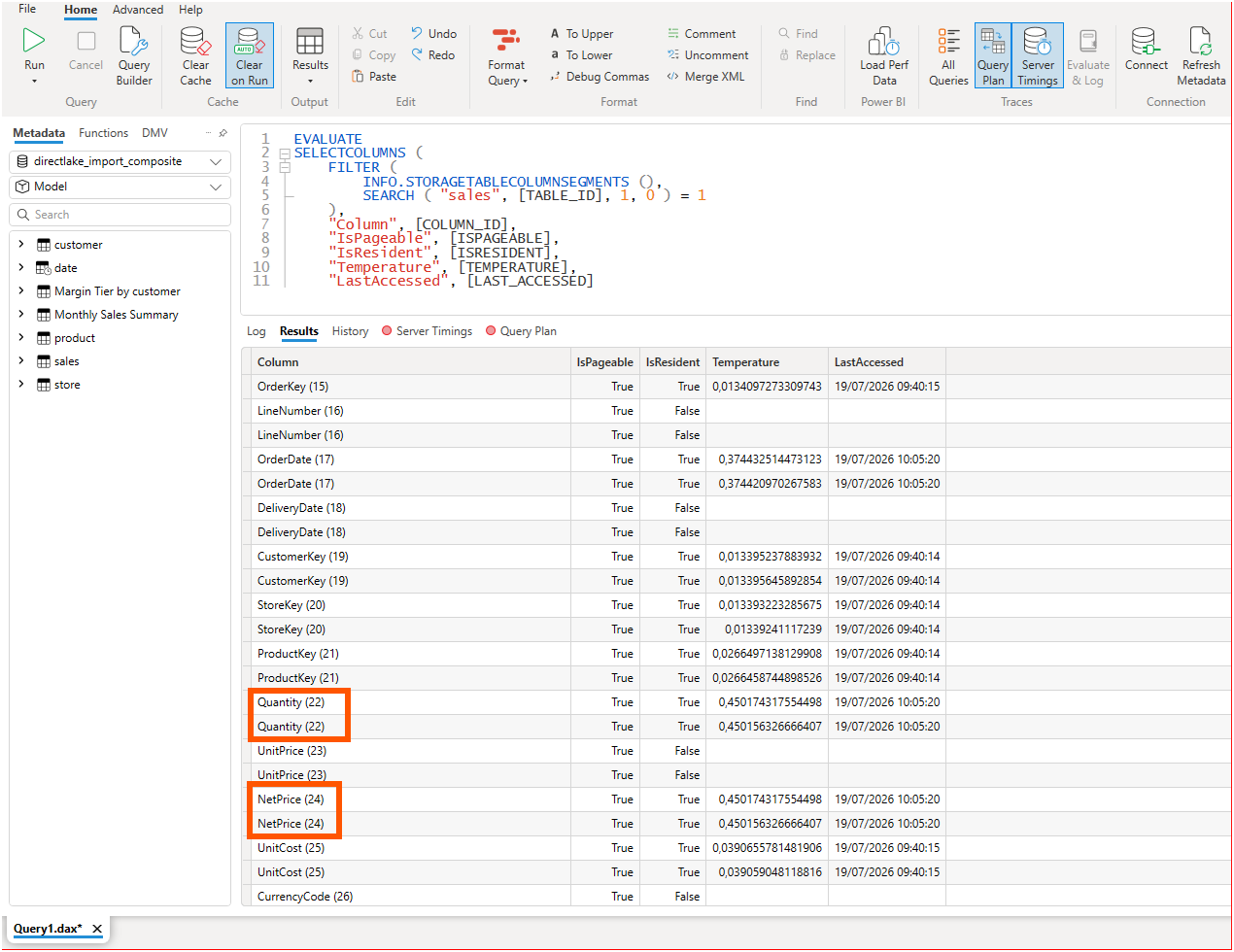Paste from clipboard
This screenshot has height=952, width=1234.
coord(374,77)
